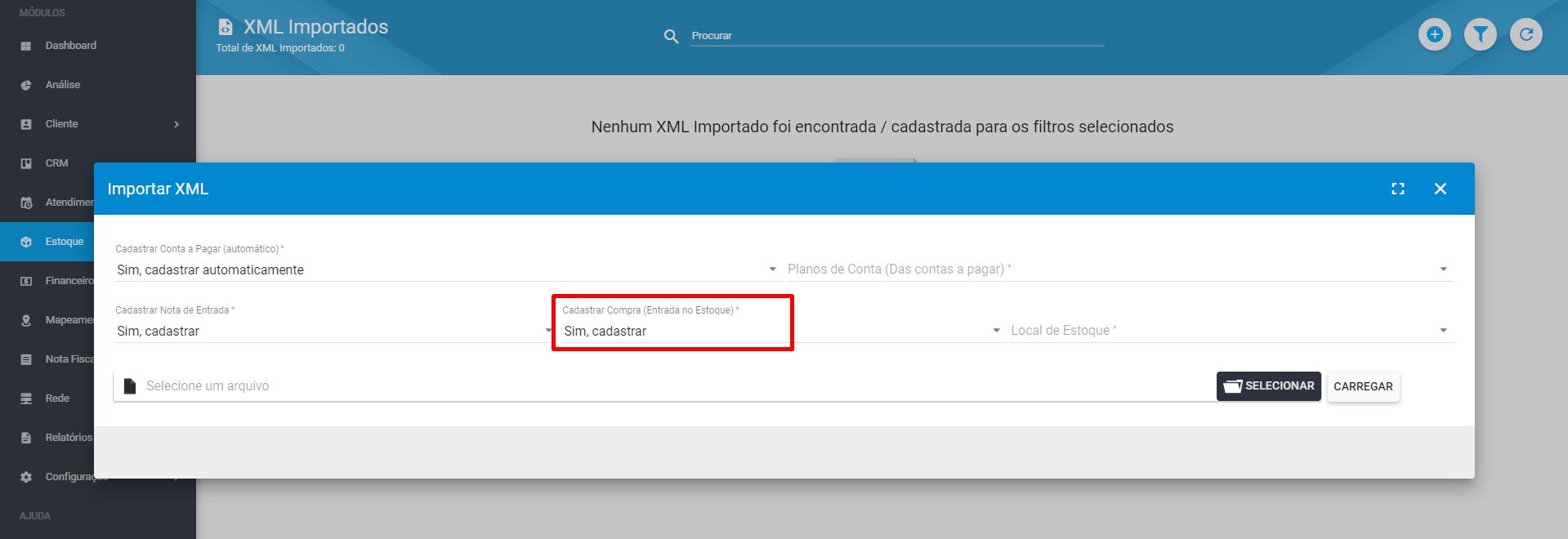Click the XML Importados page title
This screenshot has height=539, width=1568.
(x=315, y=27)
